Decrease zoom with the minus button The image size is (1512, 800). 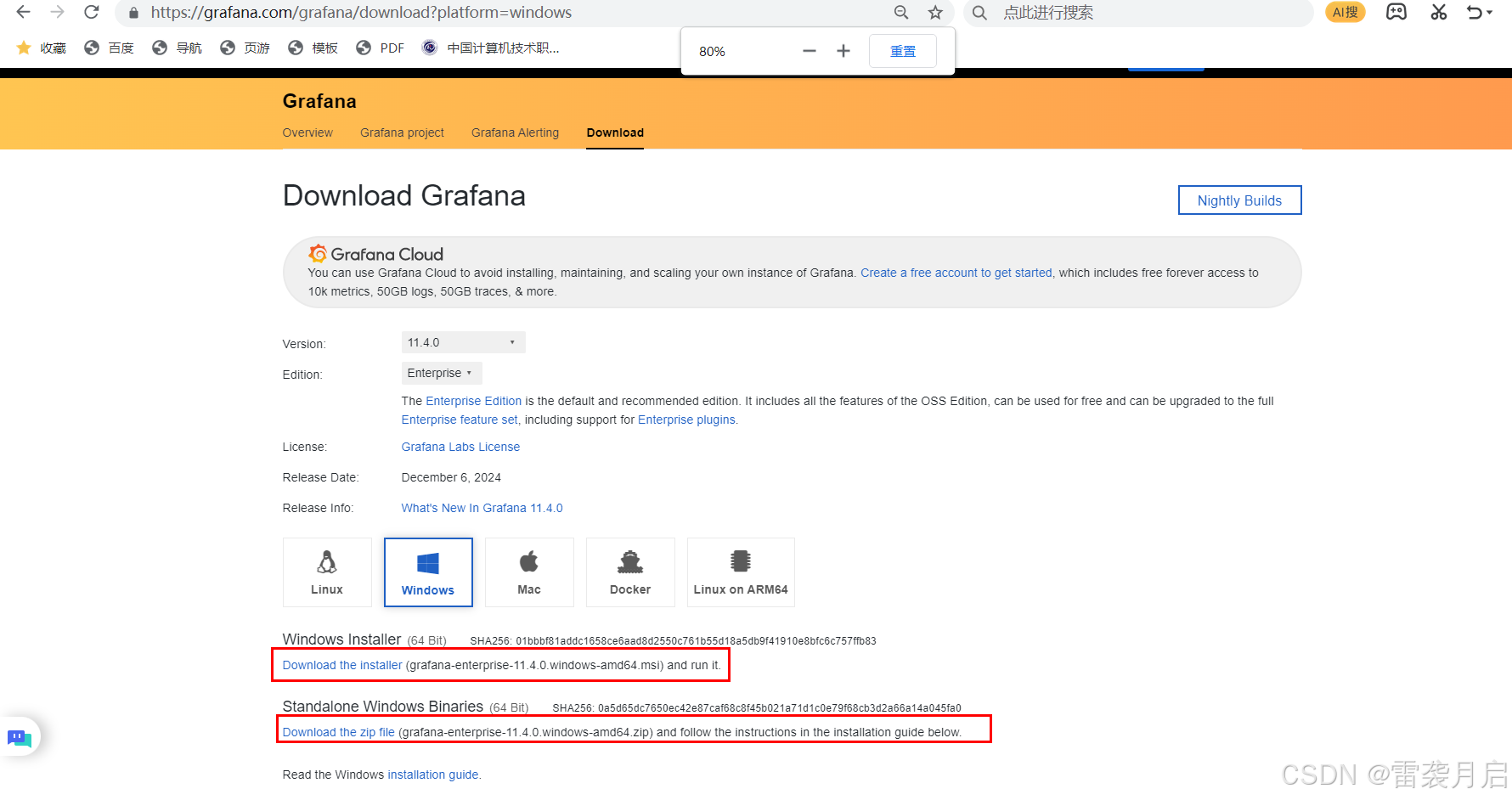pyautogui.click(x=810, y=51)
